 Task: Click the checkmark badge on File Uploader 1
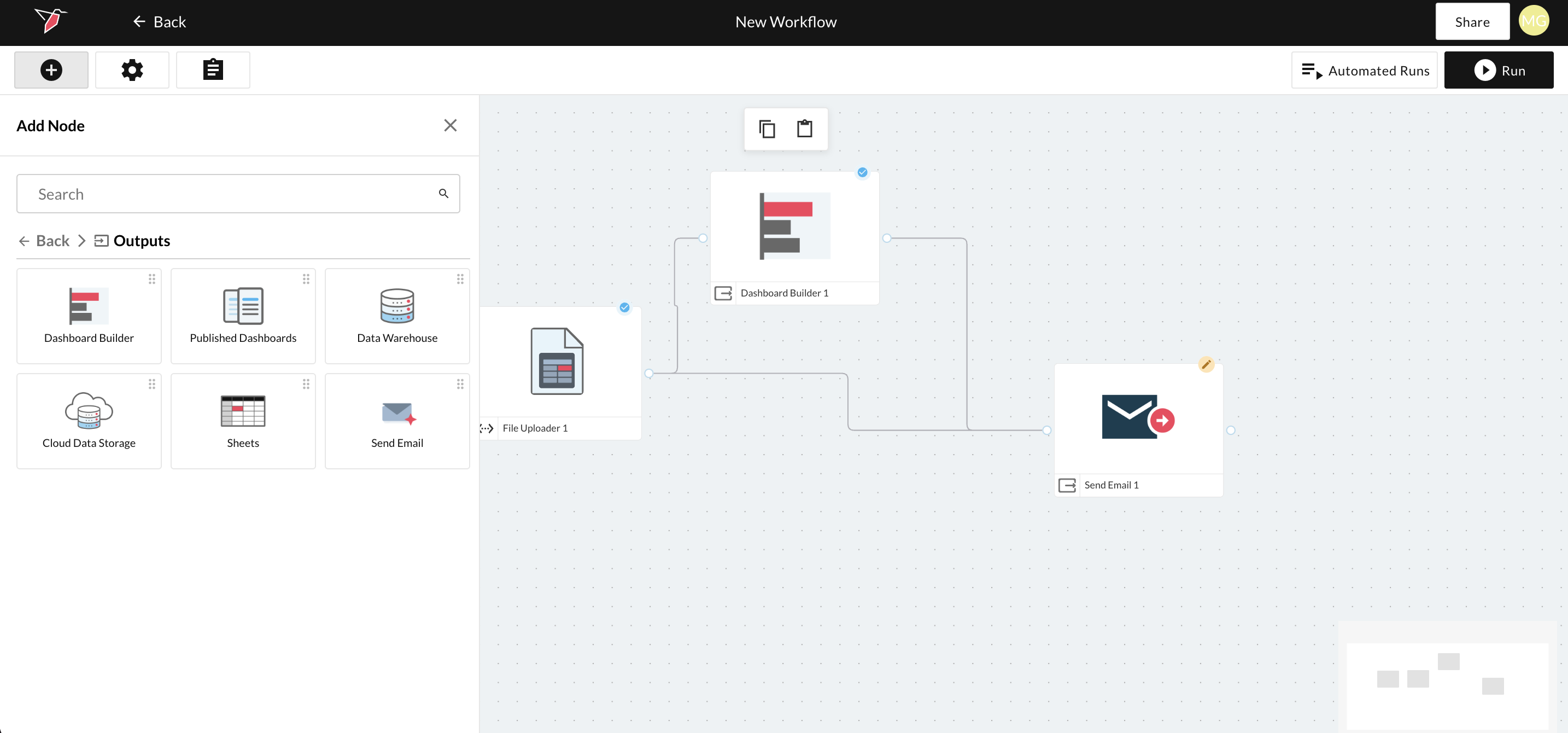pyautogui.click(x=624, y=307)
